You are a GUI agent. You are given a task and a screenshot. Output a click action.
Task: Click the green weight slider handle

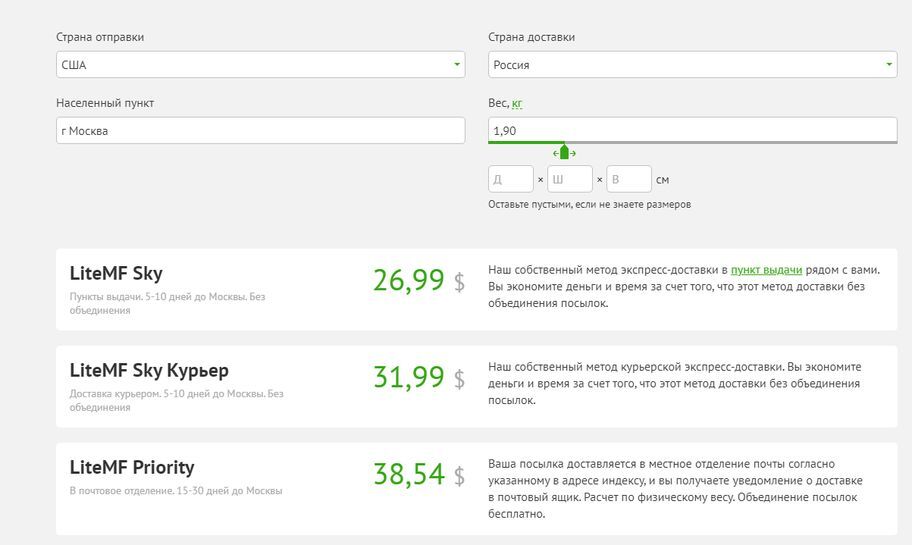click(564, 152)
